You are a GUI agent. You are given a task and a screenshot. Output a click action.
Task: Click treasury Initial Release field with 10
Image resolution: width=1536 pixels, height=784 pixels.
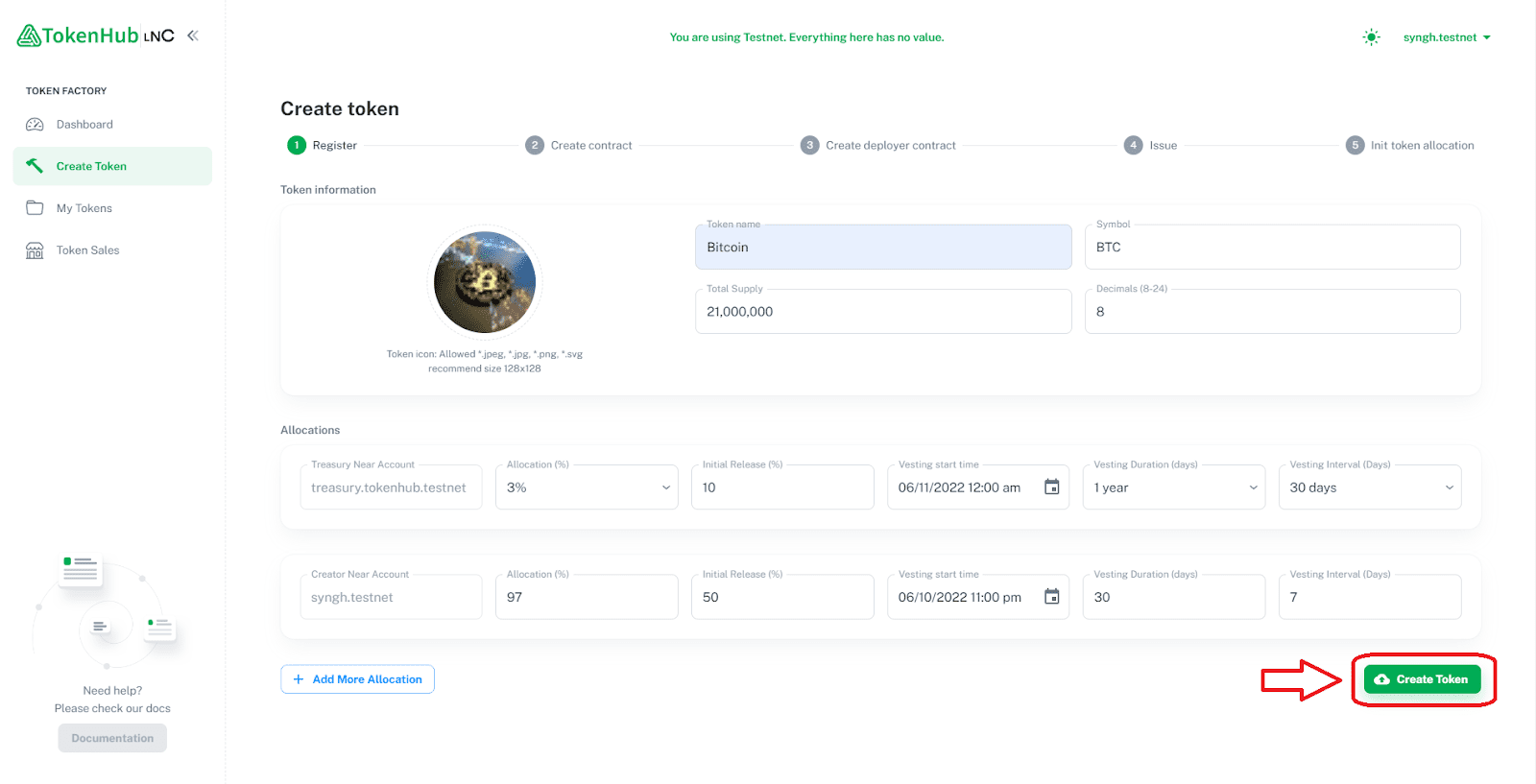(x=782, y=487)
